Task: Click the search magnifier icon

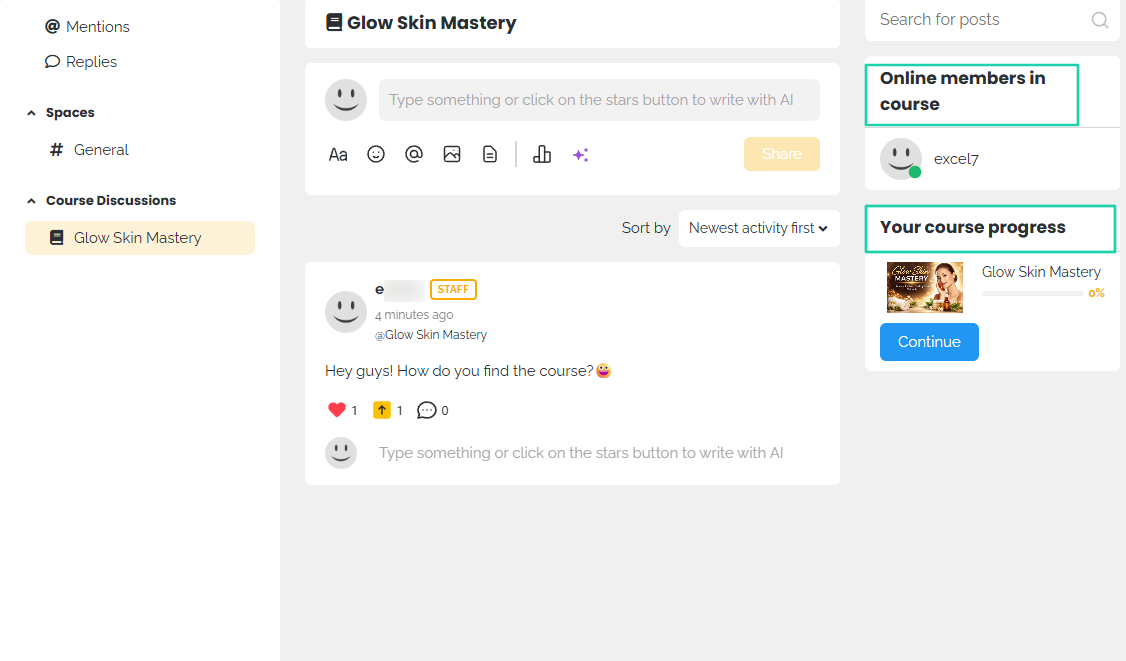Action: pos(1099,20)
